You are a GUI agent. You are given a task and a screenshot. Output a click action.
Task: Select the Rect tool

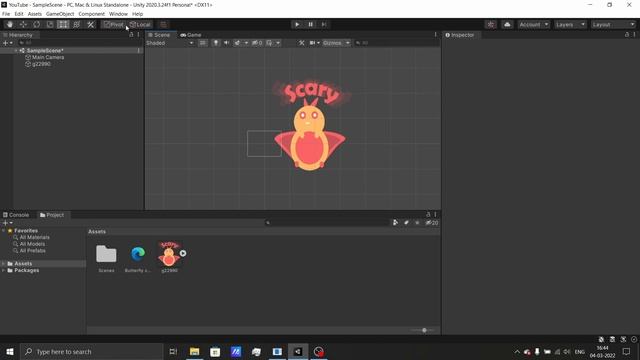(63, 24)
